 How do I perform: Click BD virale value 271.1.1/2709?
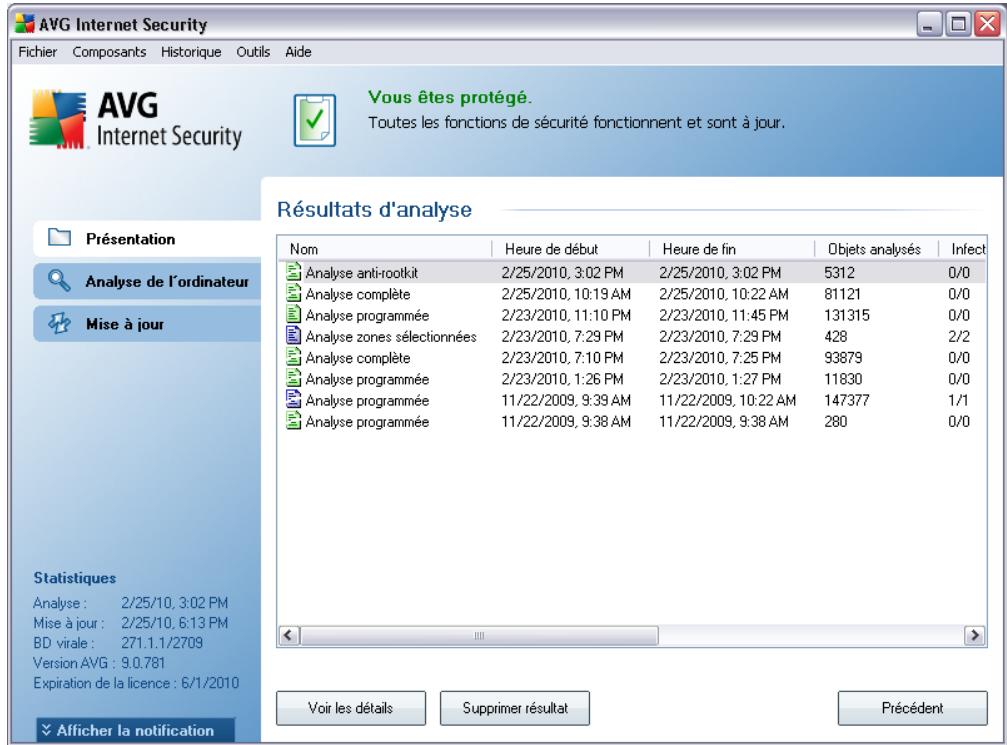(162, 642)
